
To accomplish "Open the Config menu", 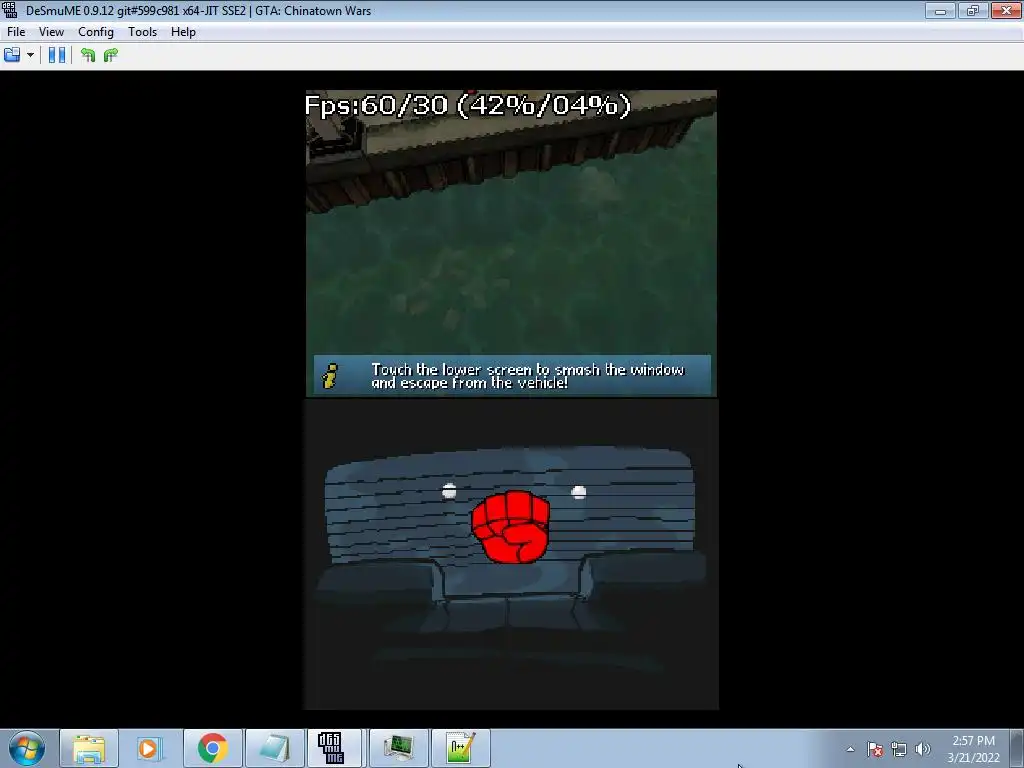I will (95, 32).
